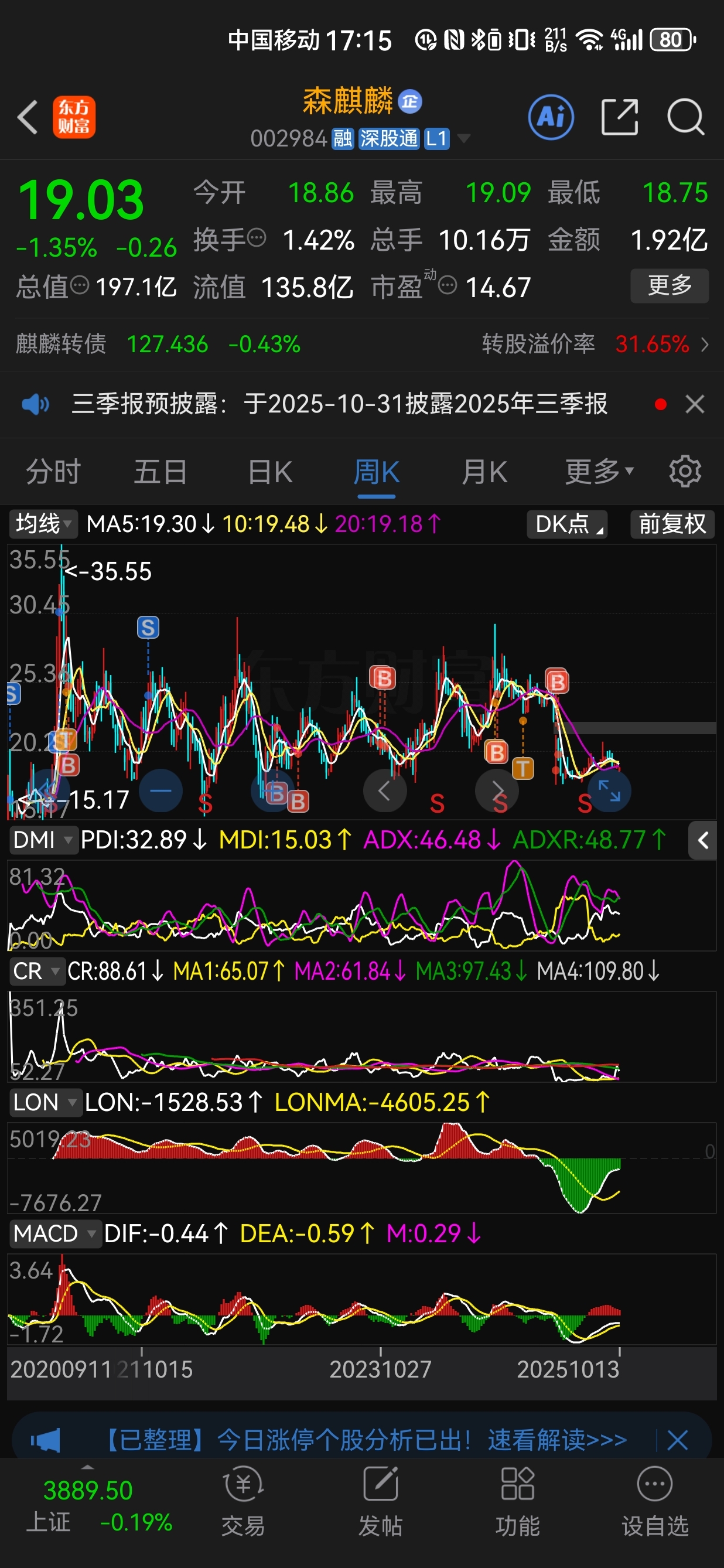Open search with the magnifier icon
The width and height of the screenshot is (724, 1568).
pyautogui.click(x=686, y=117)
